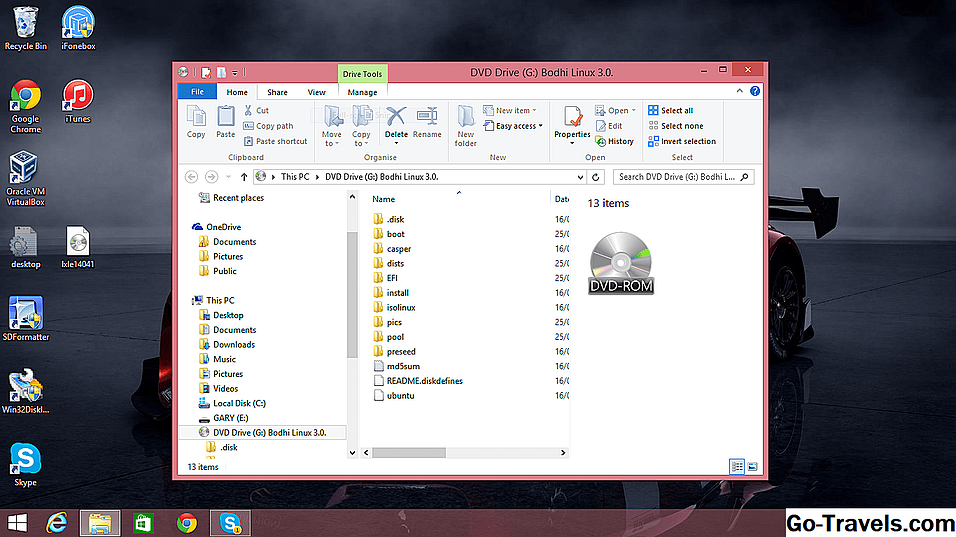Collapse the ribbon using the chevron
The image size is (956, 537).
coord(741,92)
